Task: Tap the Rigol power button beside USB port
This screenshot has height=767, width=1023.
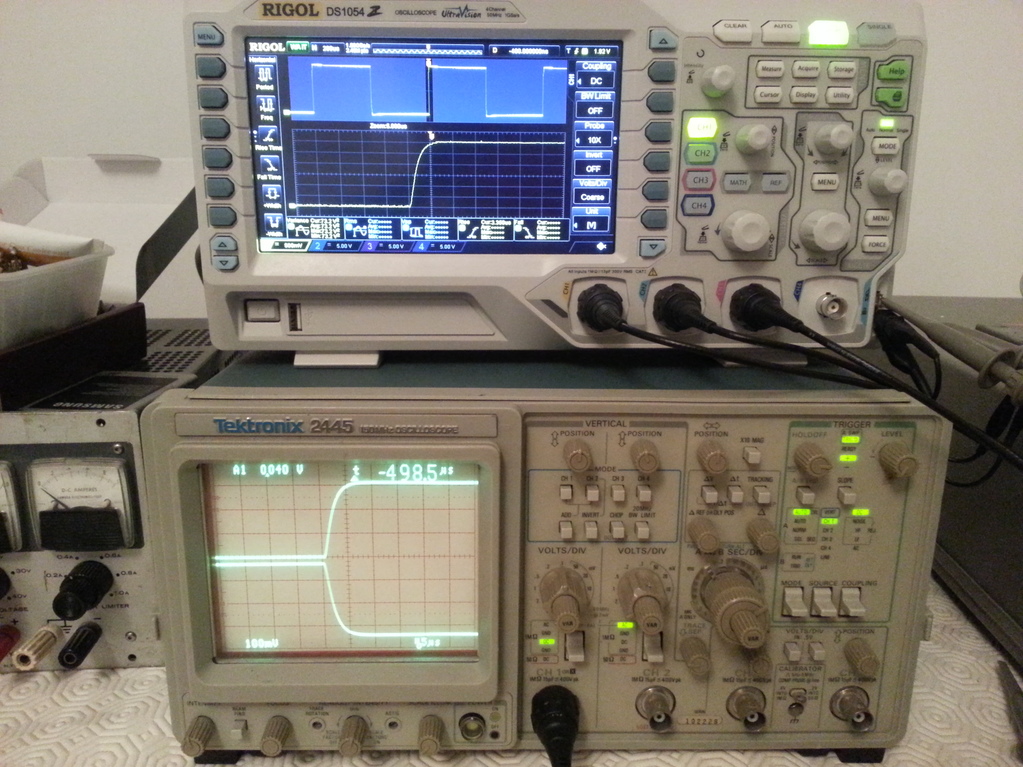Action: point(262,310)
